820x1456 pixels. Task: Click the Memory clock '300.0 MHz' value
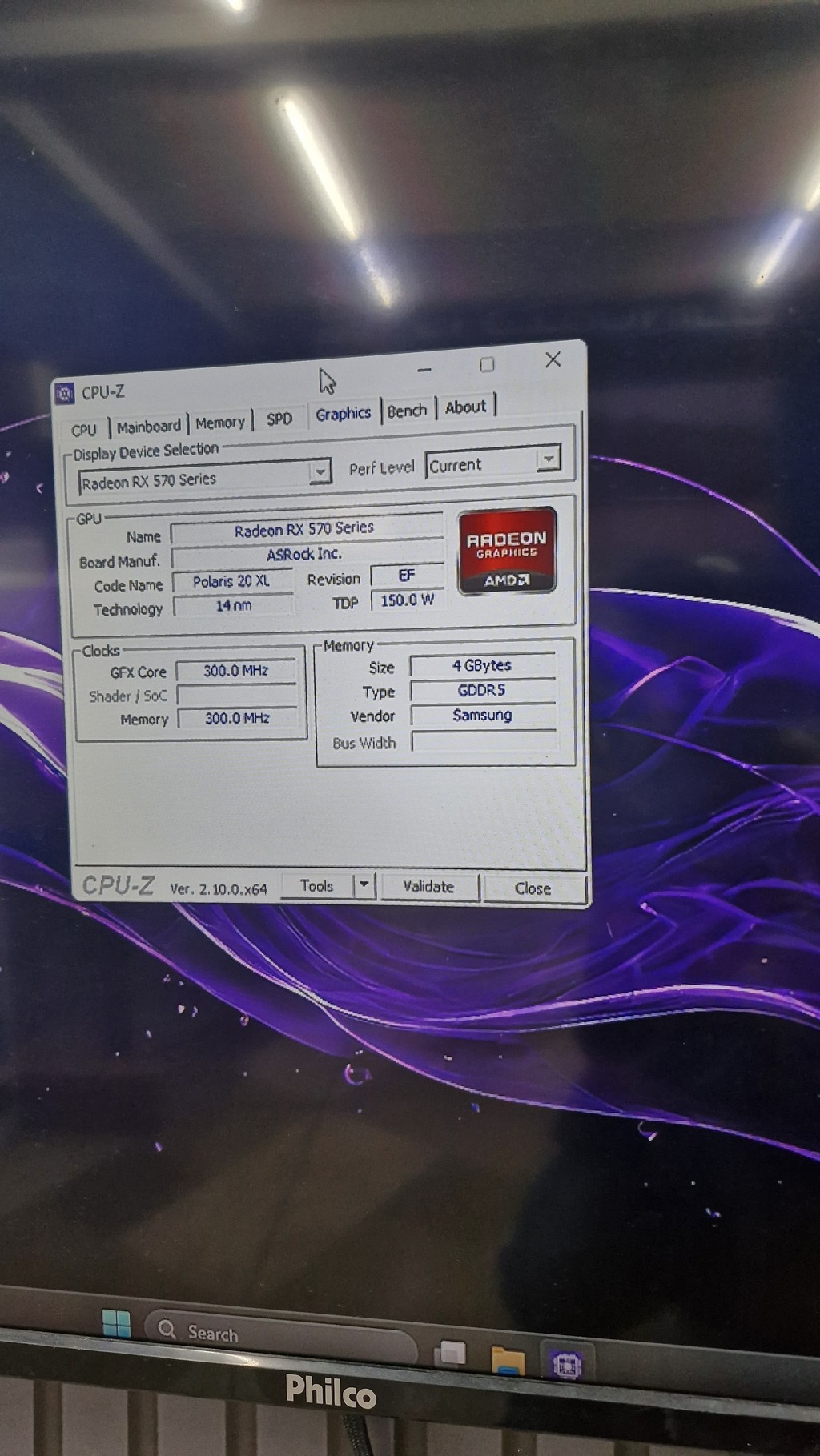(x=237, y=718)
